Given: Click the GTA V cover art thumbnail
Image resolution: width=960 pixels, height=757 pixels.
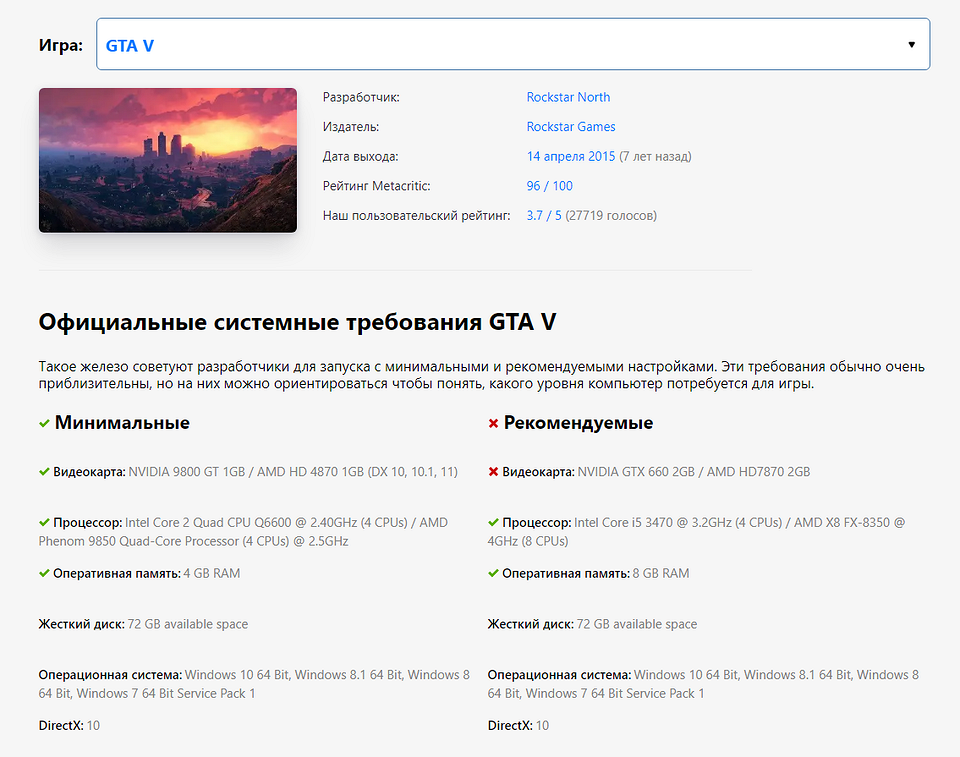Looking at the screenshot, I should click(167, 160).
